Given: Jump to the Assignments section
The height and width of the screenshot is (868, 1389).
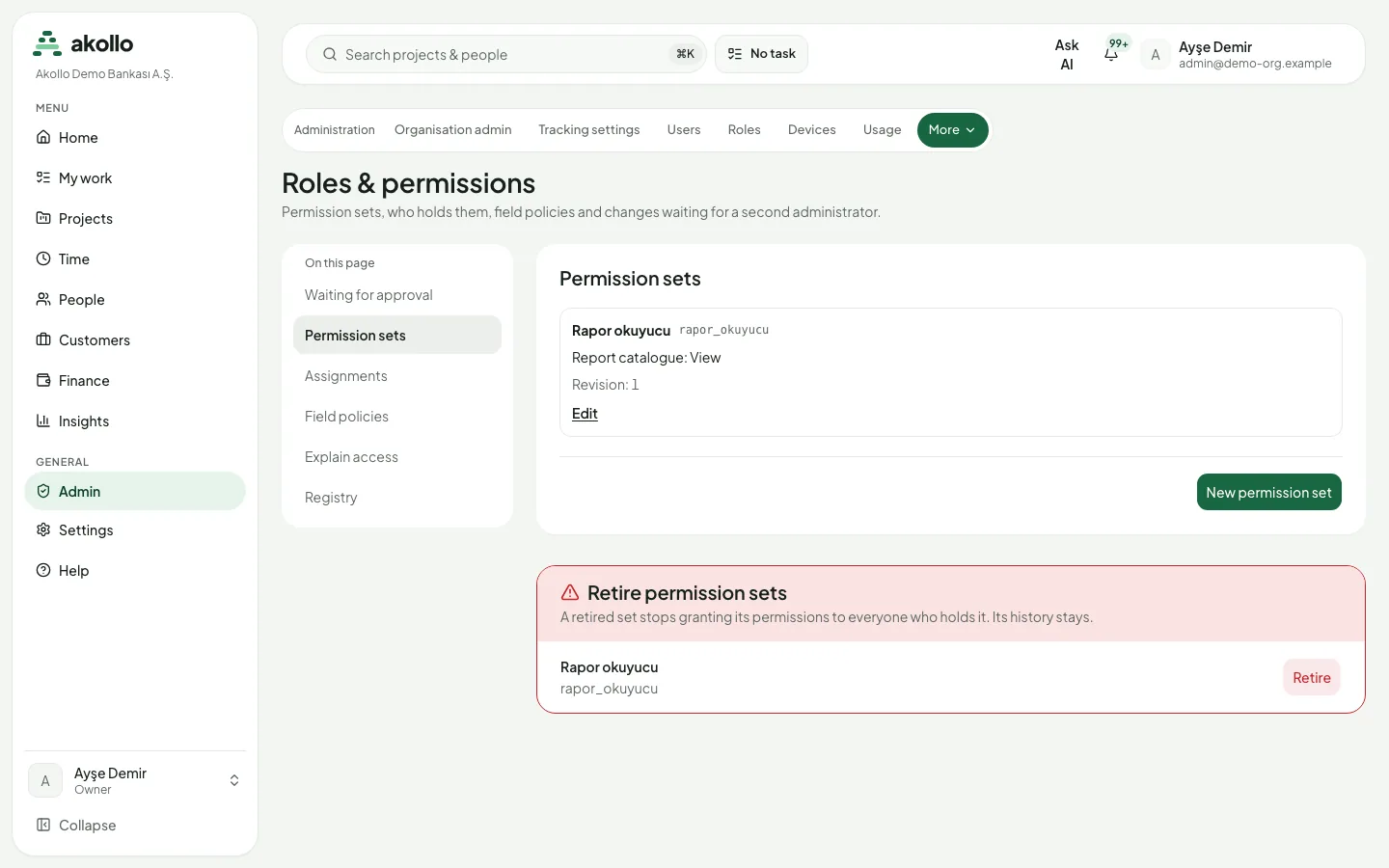Looking at the screenshot, I should (x=397, y=376).
